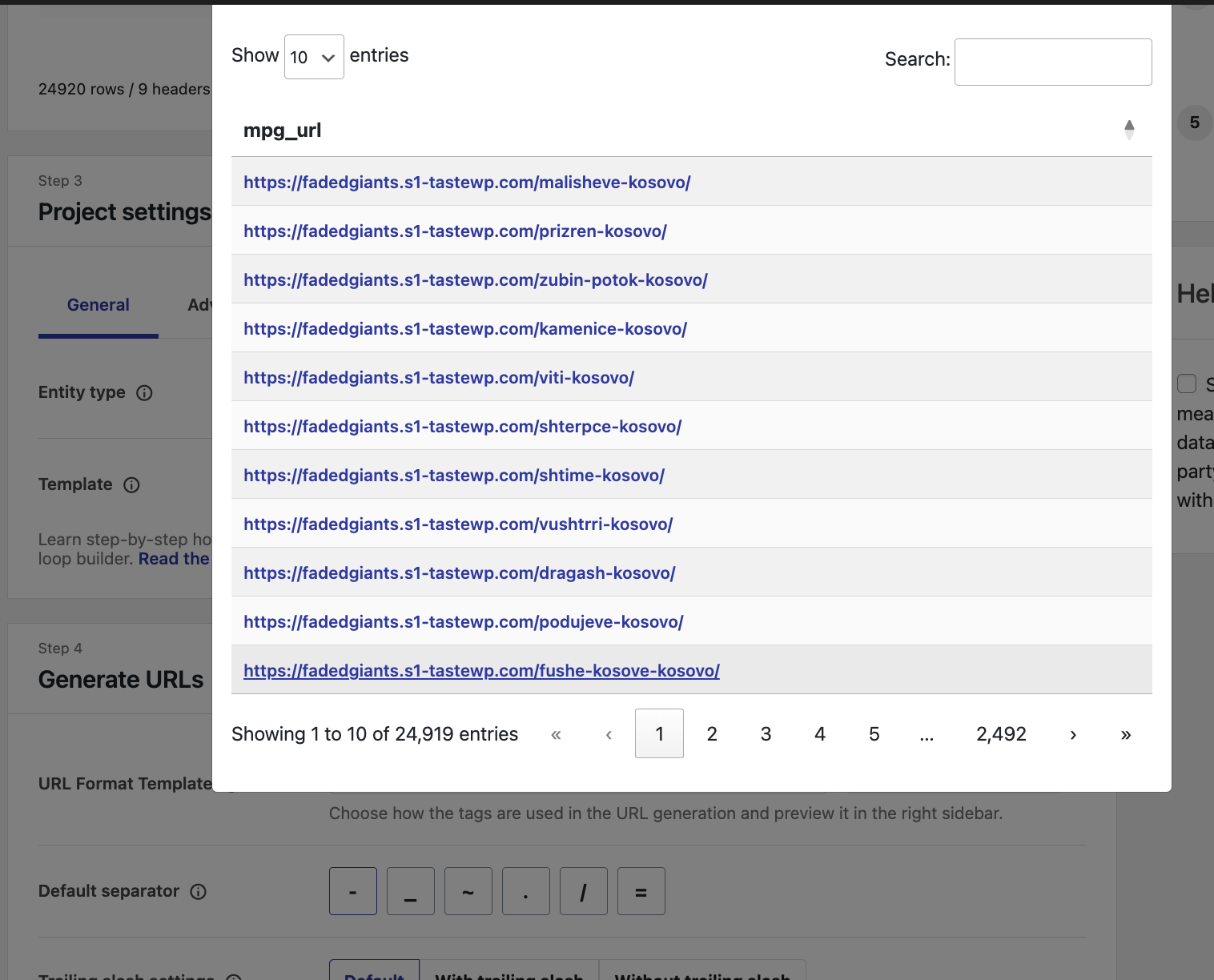Click the Entity type info icon
This screenshot has width=1214, height=980.
[144, 393]
